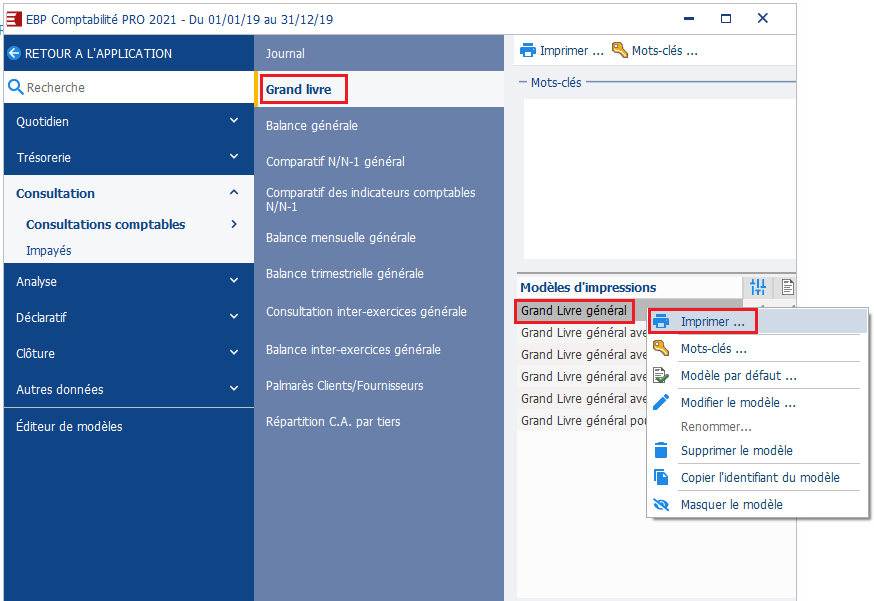Click the key icon in top toolbar
The image size is (874, 601).
coord(619,50)
